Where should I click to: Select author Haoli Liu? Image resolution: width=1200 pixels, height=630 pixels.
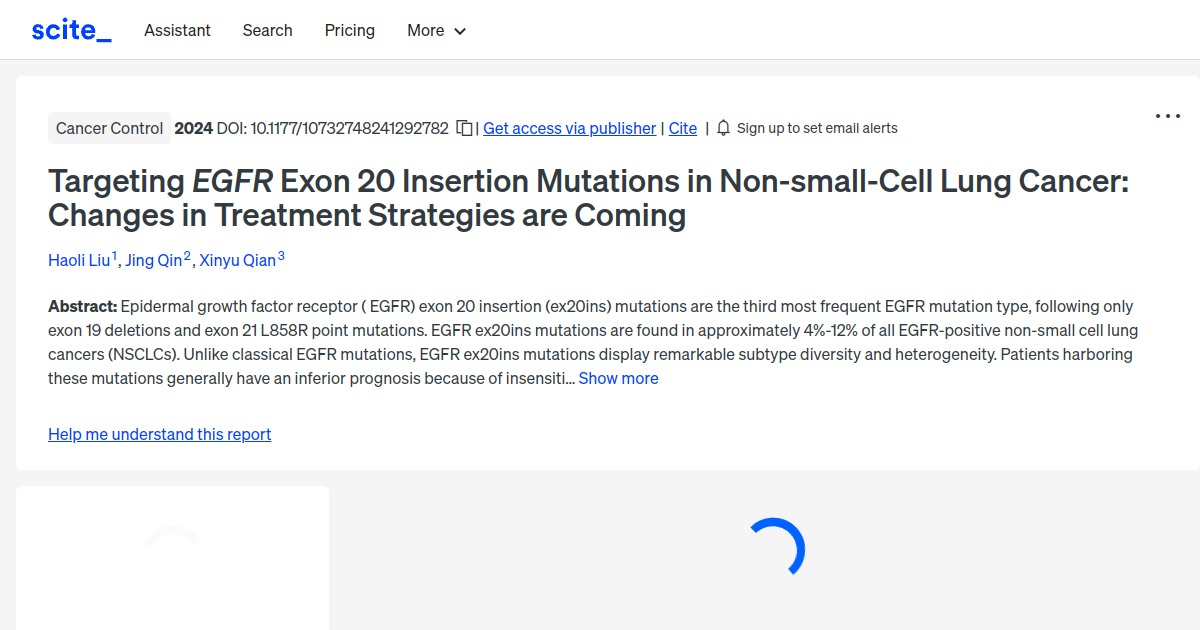(79, 260)
